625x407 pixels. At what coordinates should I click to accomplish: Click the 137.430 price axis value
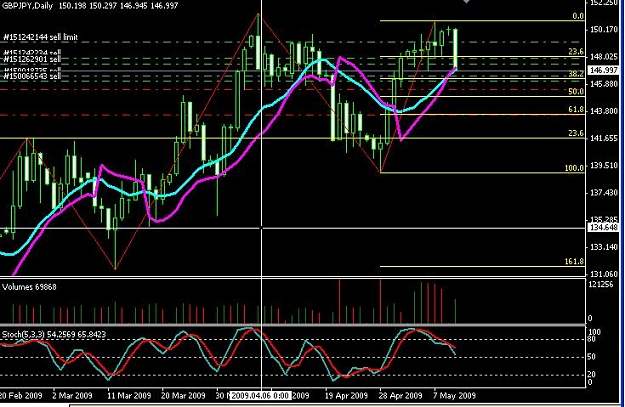click(603, 193)
